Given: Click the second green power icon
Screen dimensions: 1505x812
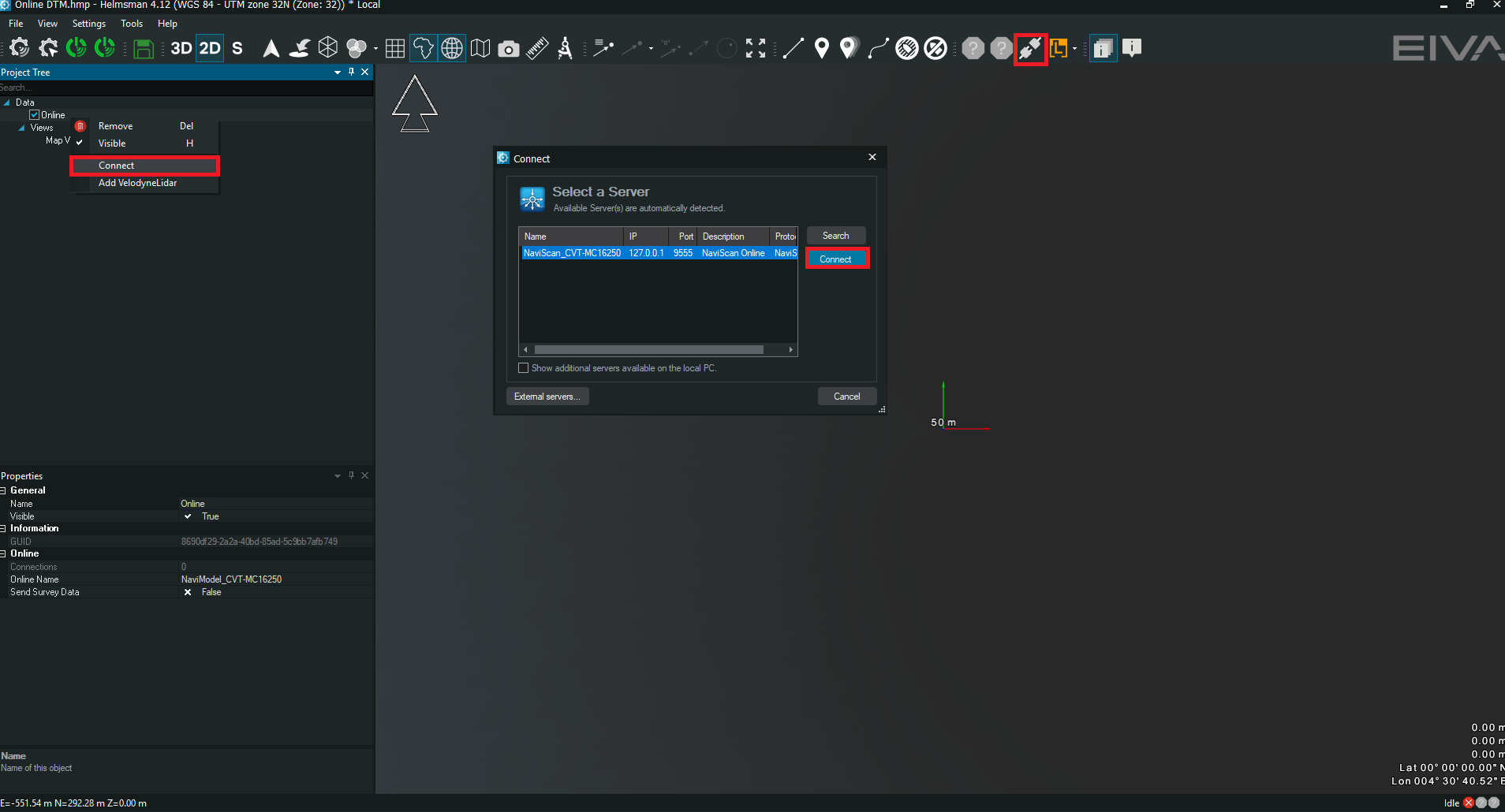Looking at the screenshot, I should coord(105,48).
